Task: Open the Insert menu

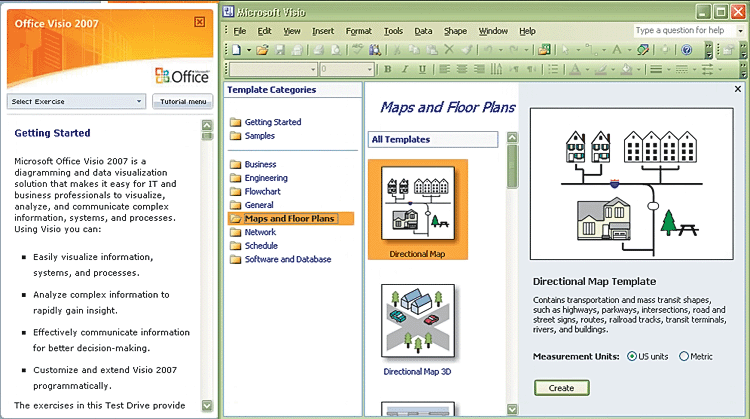Action: [323, 31]
